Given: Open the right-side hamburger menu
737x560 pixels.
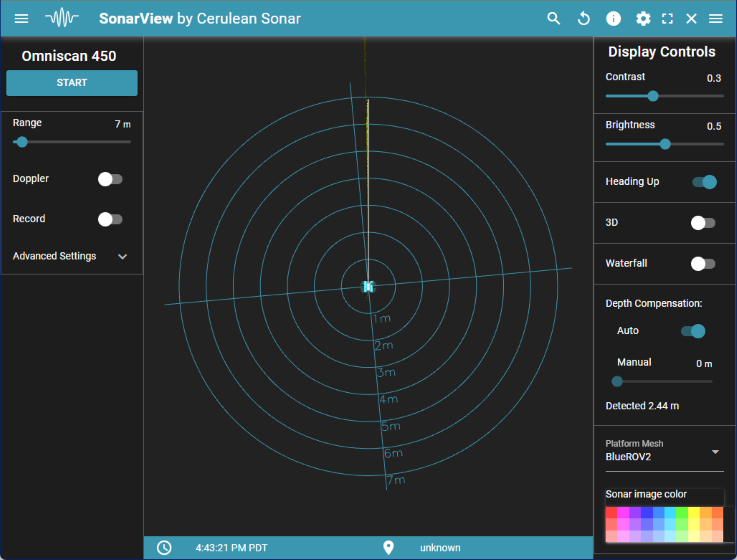Looking at the screenshot, I should point(716,19).
